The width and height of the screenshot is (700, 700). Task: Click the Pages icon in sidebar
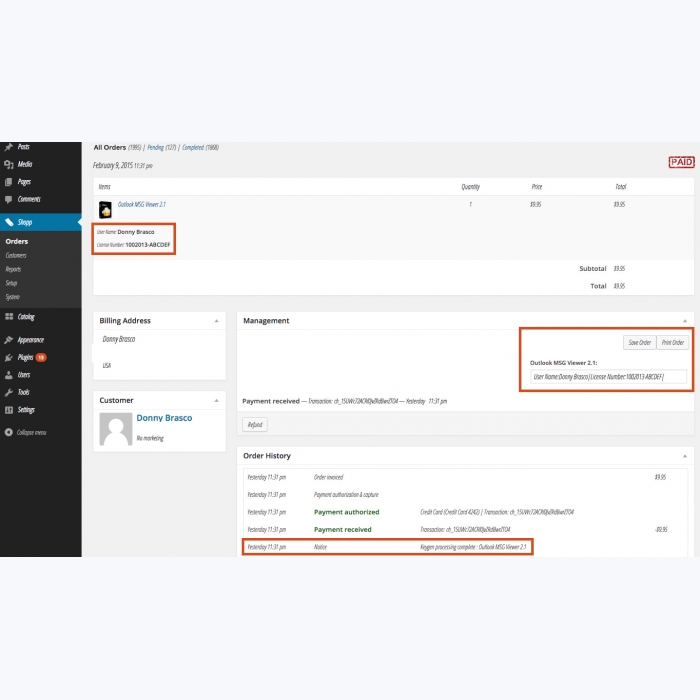(x=8, y=182)
